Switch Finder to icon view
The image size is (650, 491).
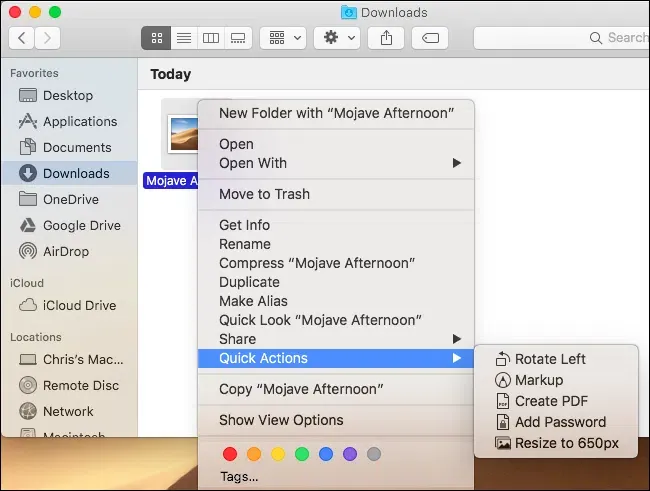[x=157, y=38]
